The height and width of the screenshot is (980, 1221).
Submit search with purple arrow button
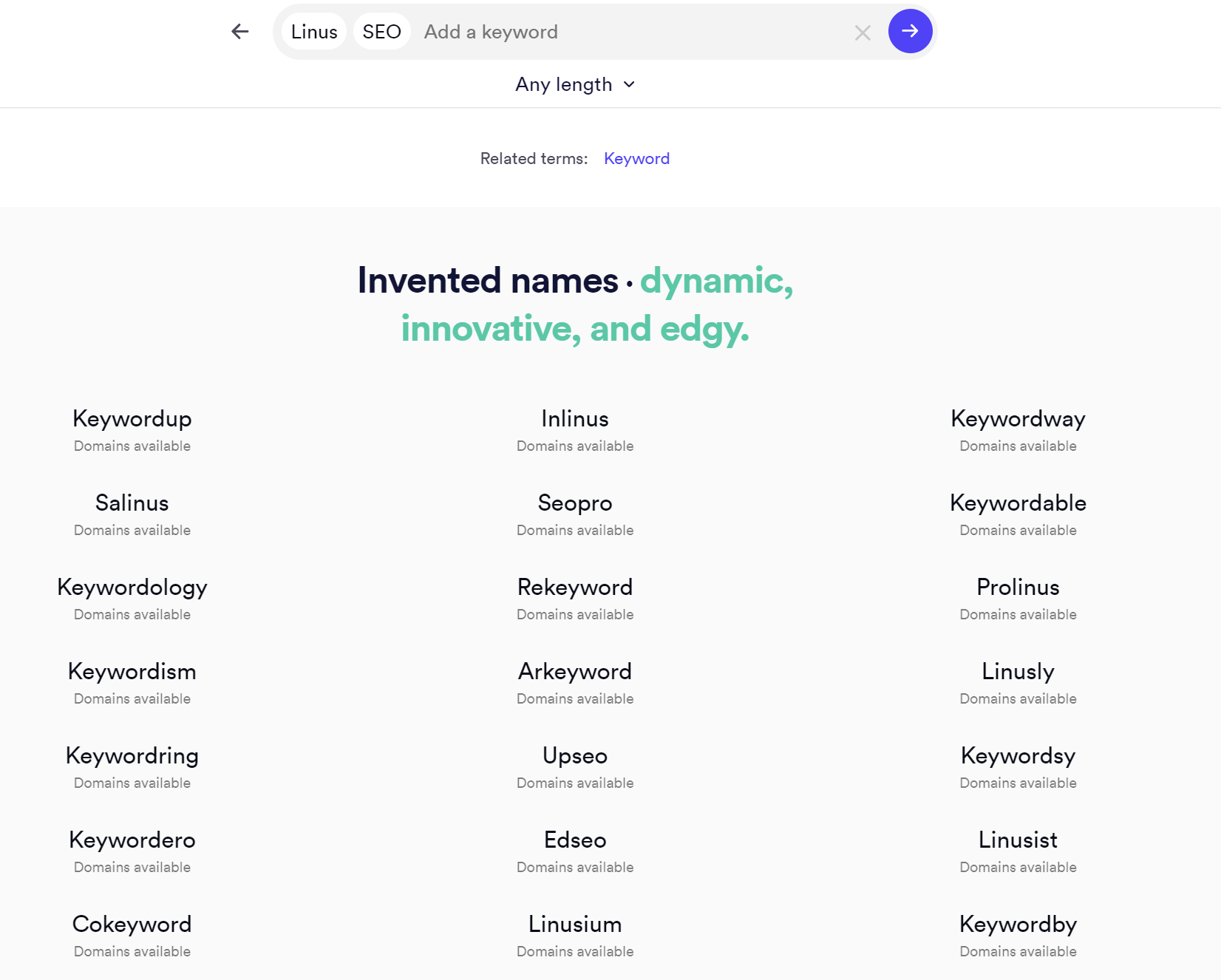click(910, 31)
